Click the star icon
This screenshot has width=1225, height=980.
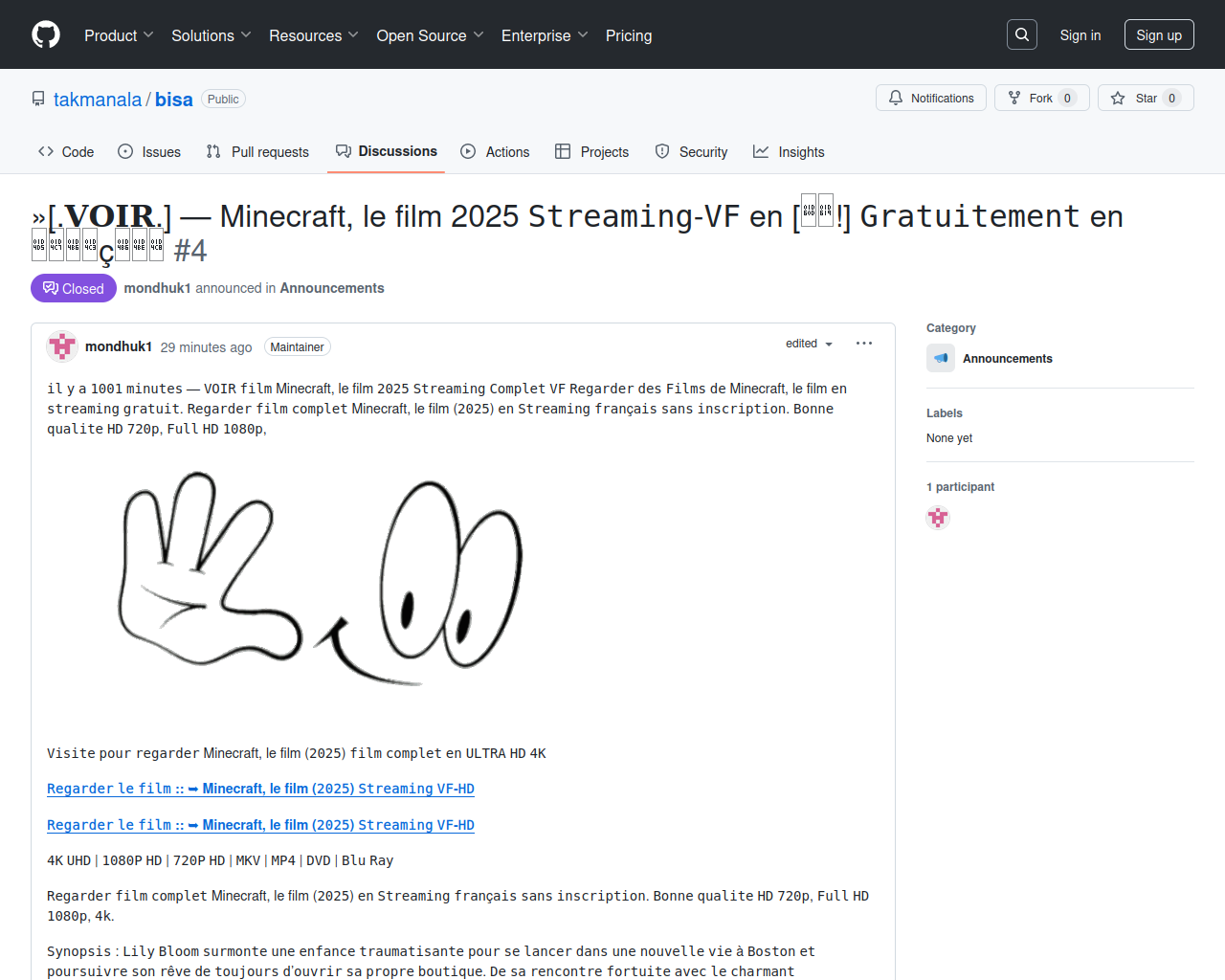tap(1118, 98)
